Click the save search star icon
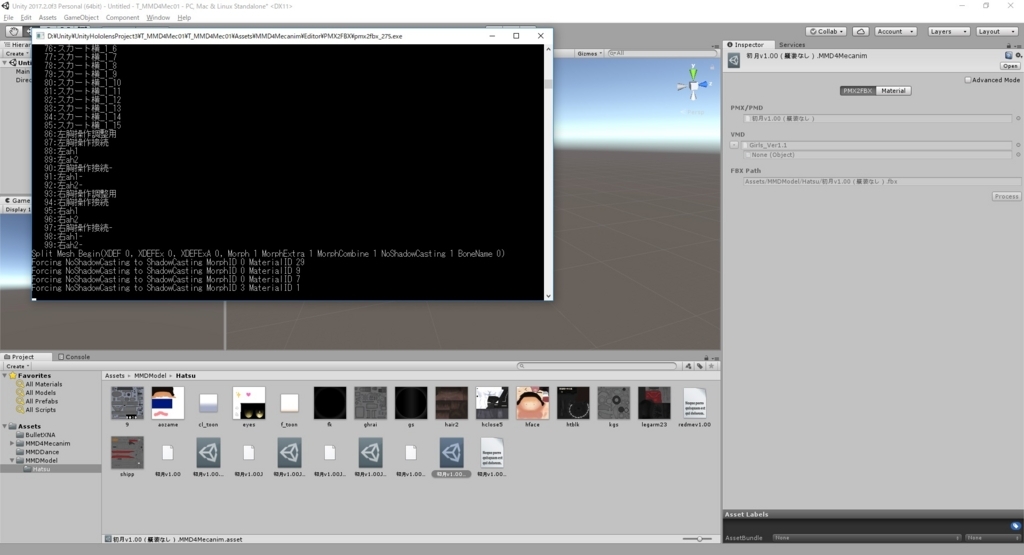This screenshot has height=555, width=1024. (x=711, y=366)
